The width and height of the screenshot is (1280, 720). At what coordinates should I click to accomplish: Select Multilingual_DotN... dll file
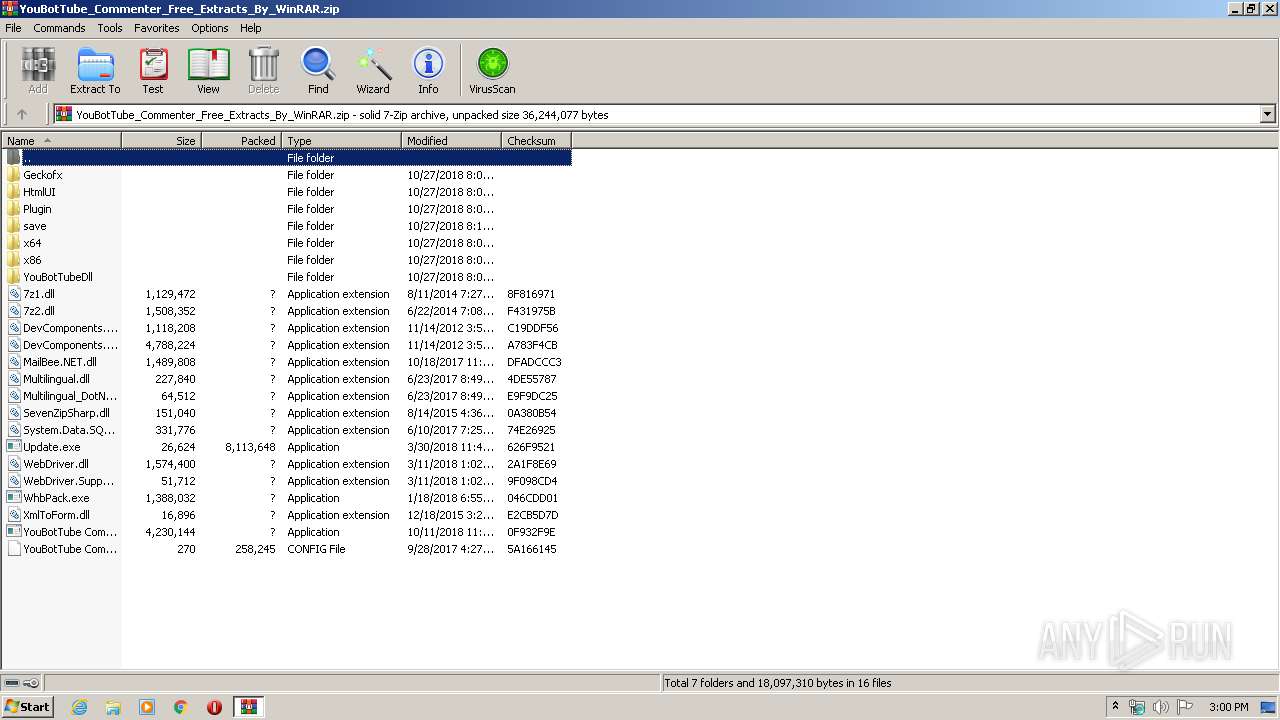[287, 396]
